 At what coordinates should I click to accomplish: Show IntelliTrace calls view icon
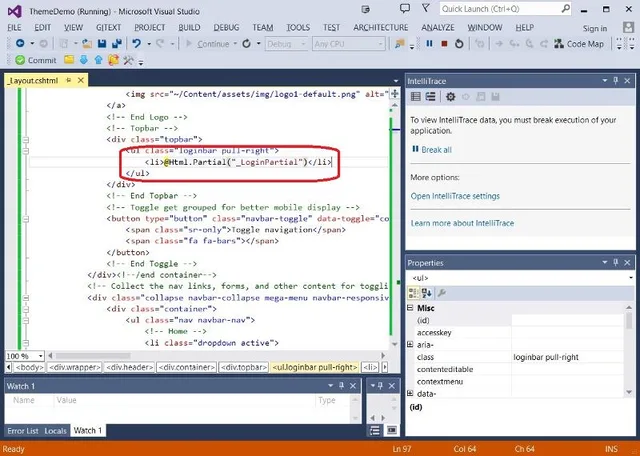pyautogui.click(x=430, y=97)
